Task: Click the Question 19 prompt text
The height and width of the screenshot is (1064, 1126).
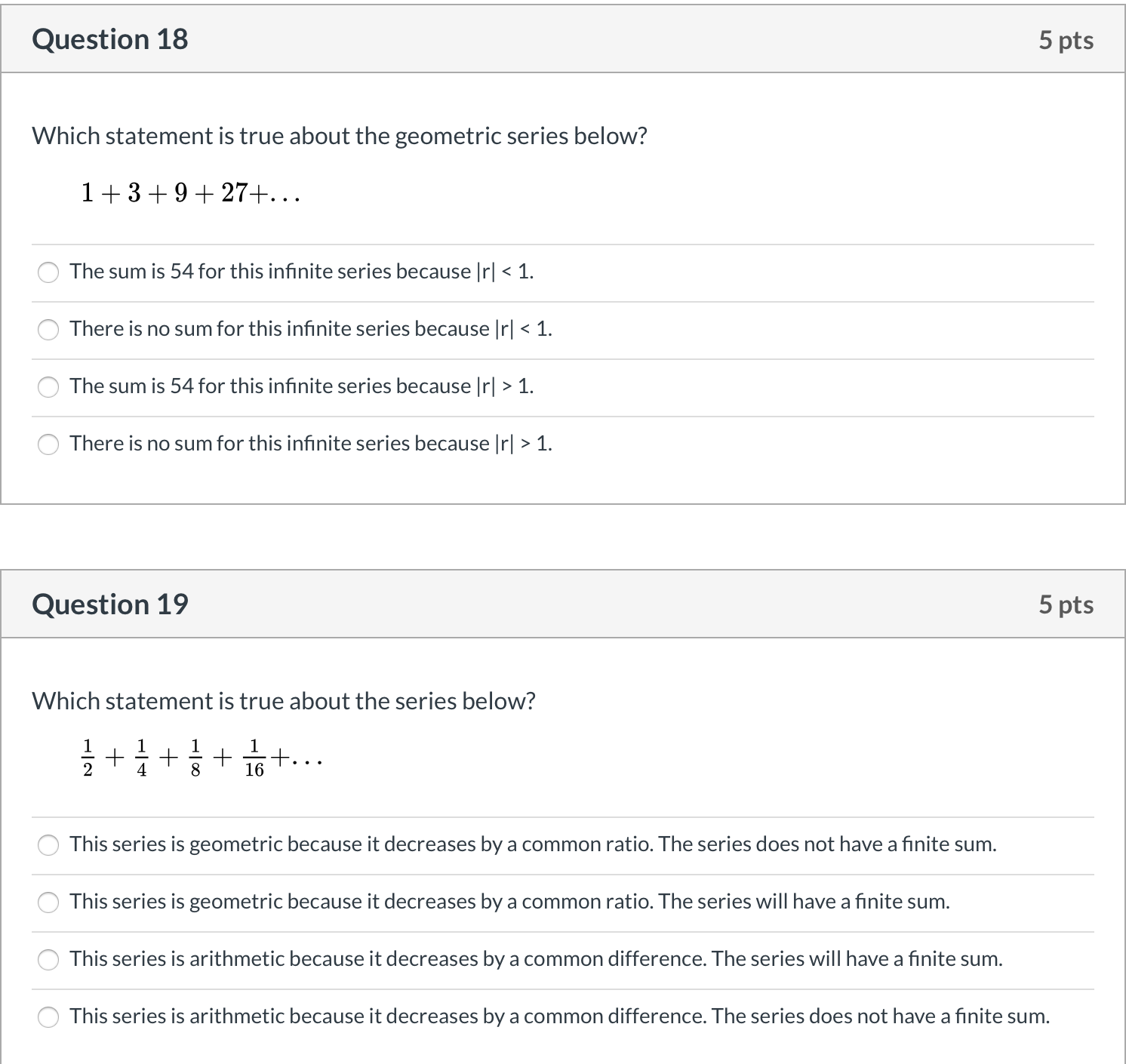Action: pos(284,701)
